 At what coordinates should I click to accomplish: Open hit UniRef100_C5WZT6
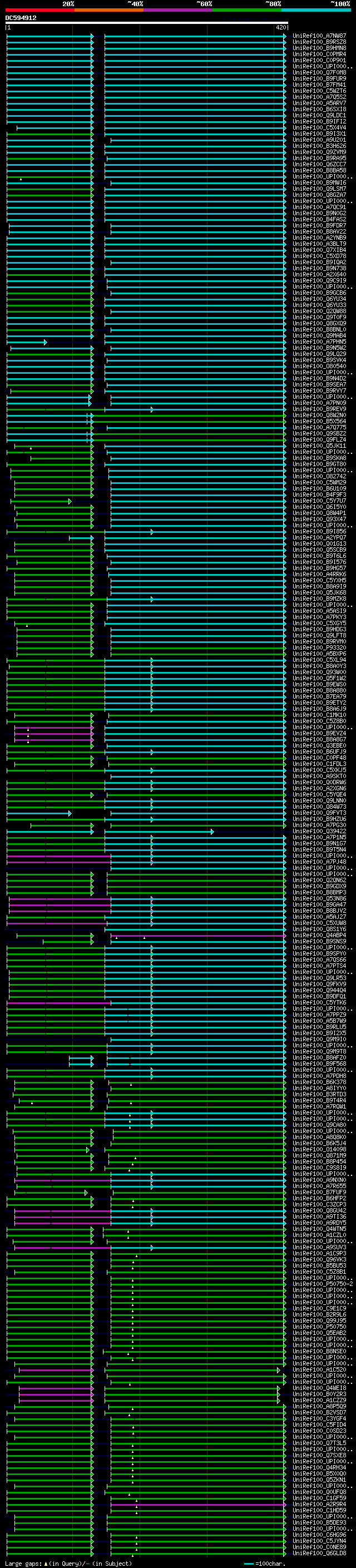pos(319,91)
